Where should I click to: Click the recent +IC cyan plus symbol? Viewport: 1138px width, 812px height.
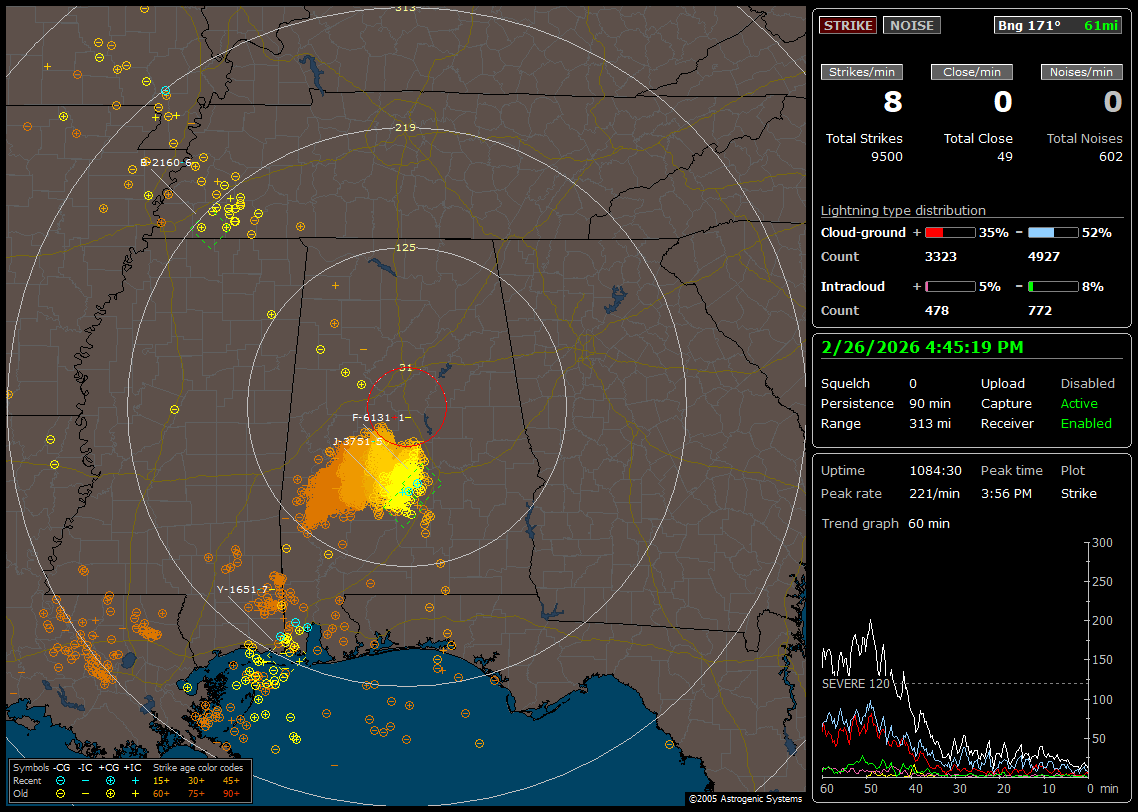(x=134, y=780)
